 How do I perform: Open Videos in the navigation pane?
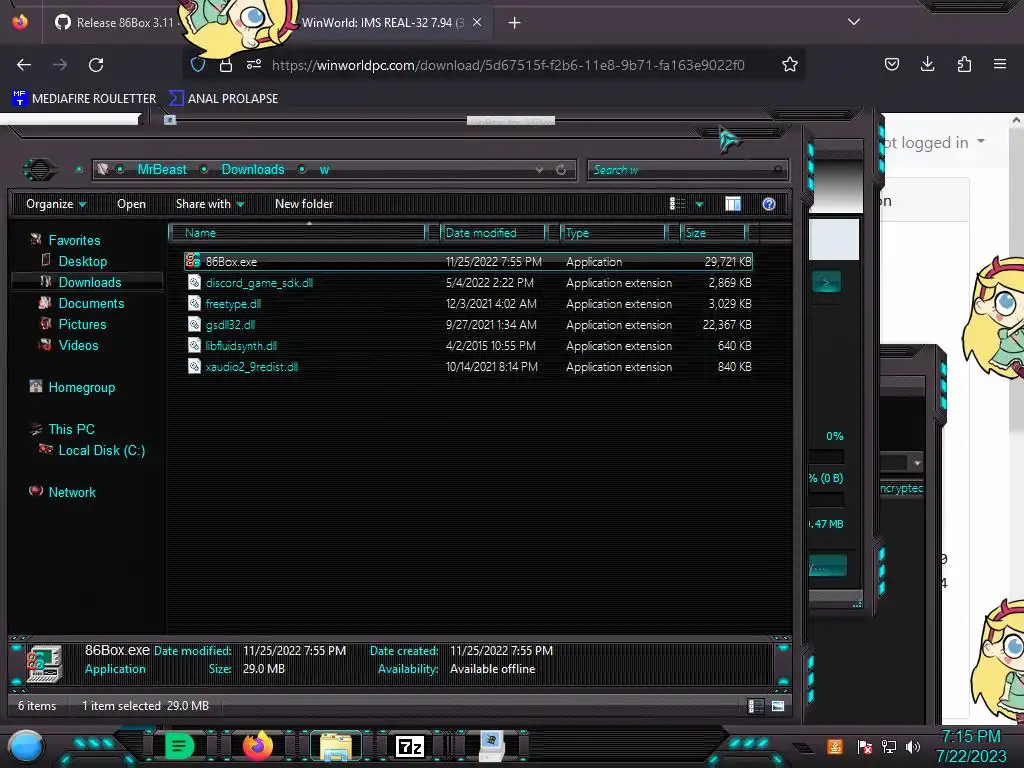coord(78,345)
